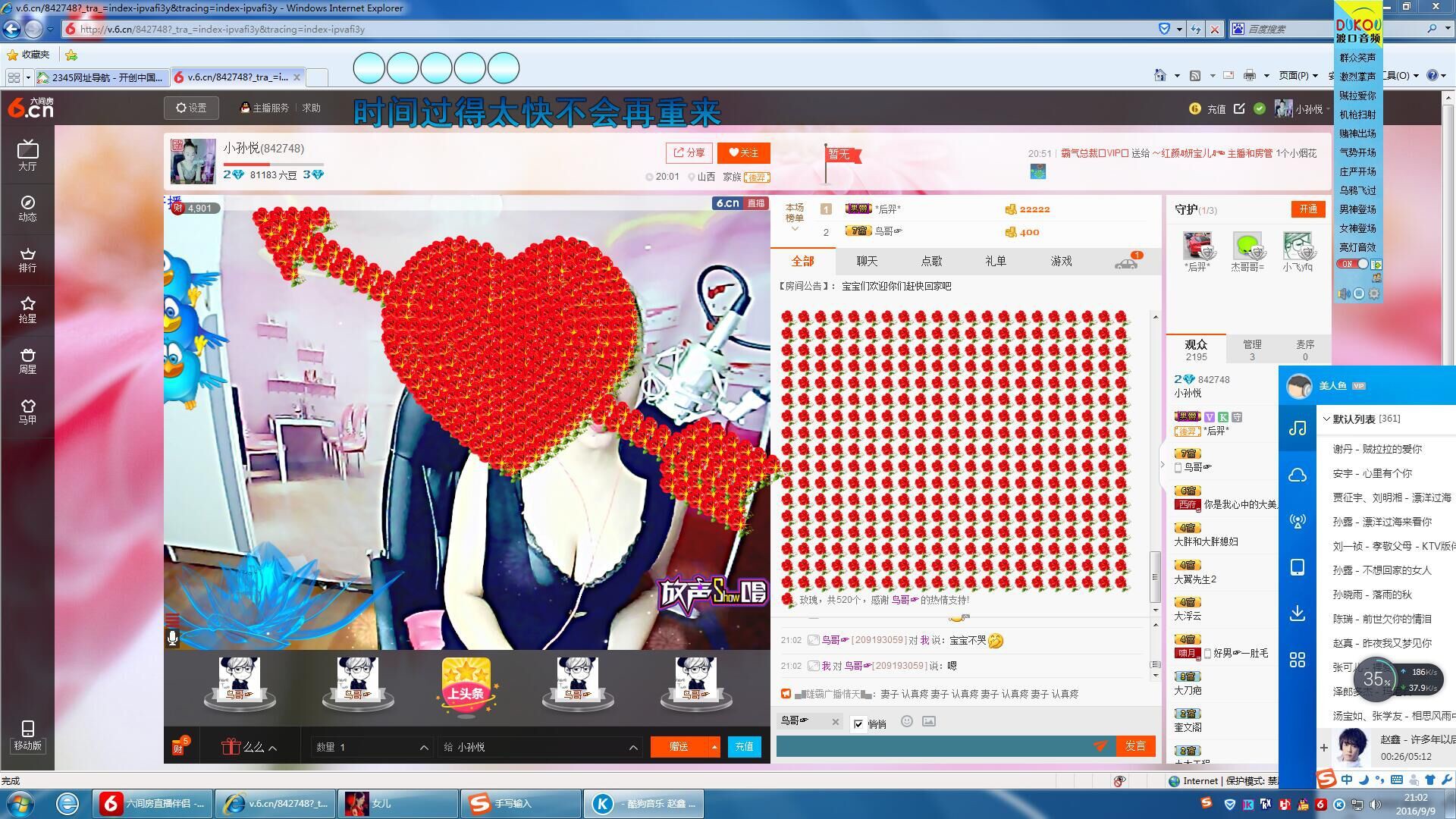Switch to the 管理 tab in audience panel
This screenshot has height=819, width=1456.
[x=1252, y=350]
